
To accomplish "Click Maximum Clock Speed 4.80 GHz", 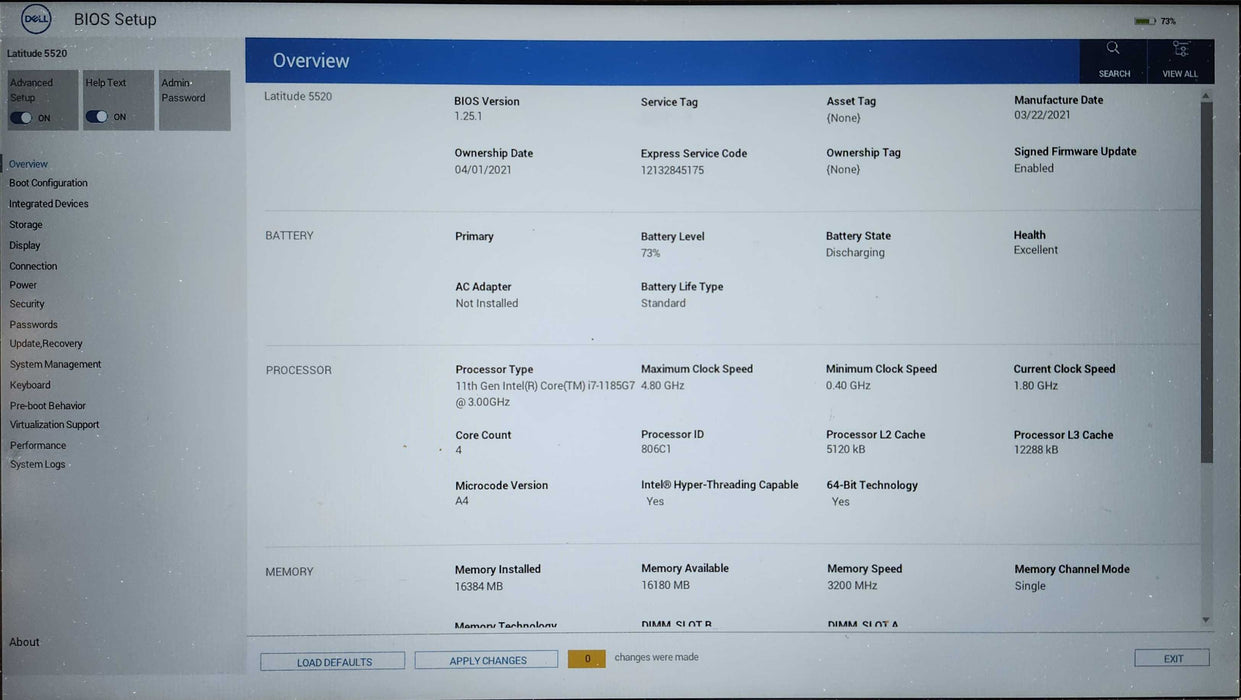I will 662,385.
